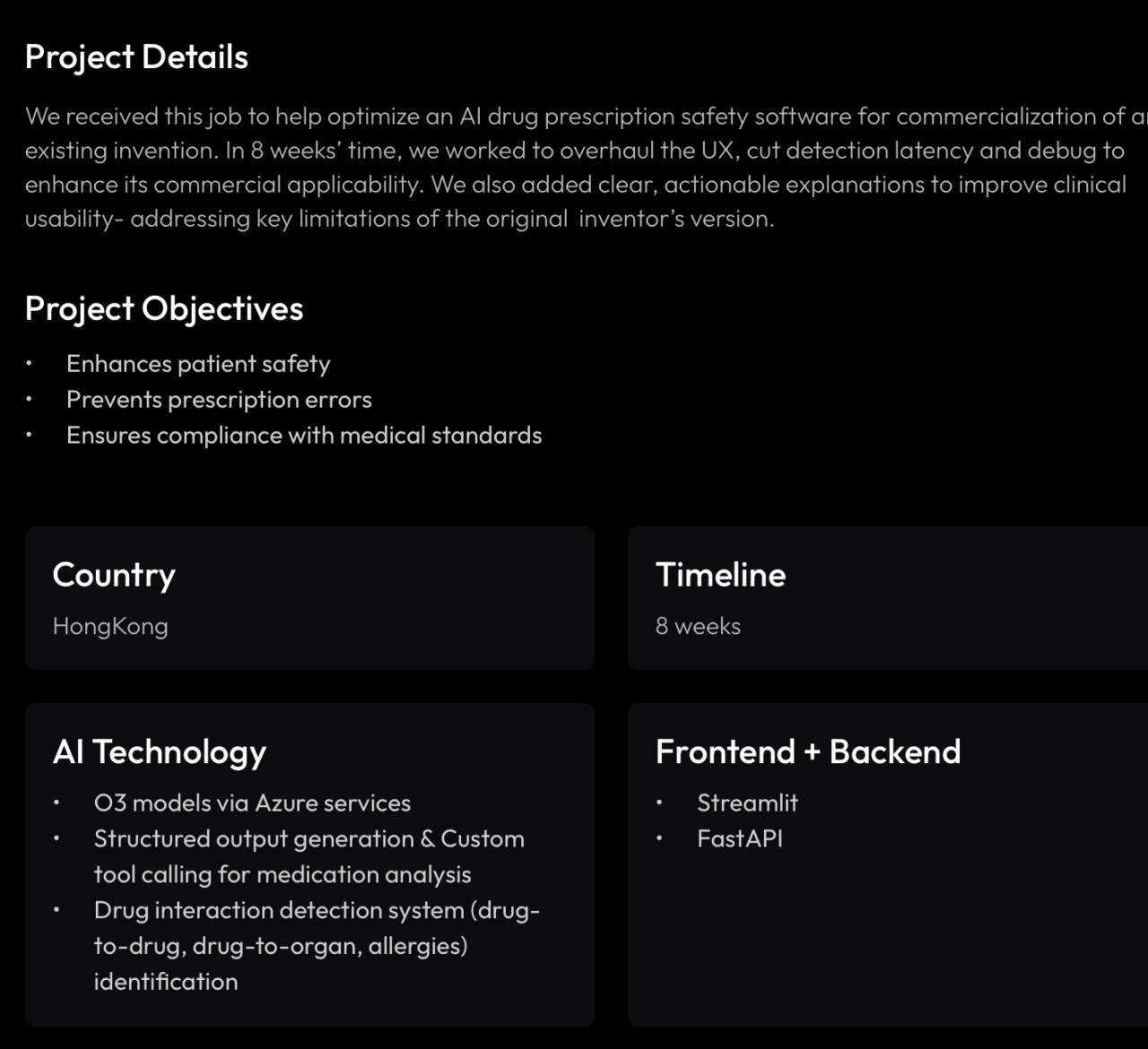
Task: Select the Prevents prescription errors bullet
Action: [219, 400]
